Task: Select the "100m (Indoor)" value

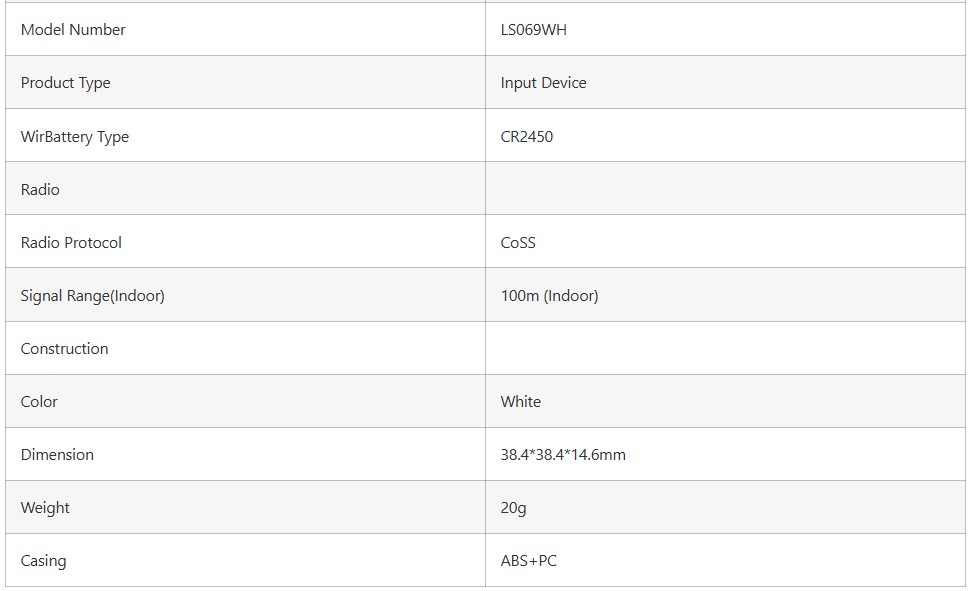Action: (549, 296)
